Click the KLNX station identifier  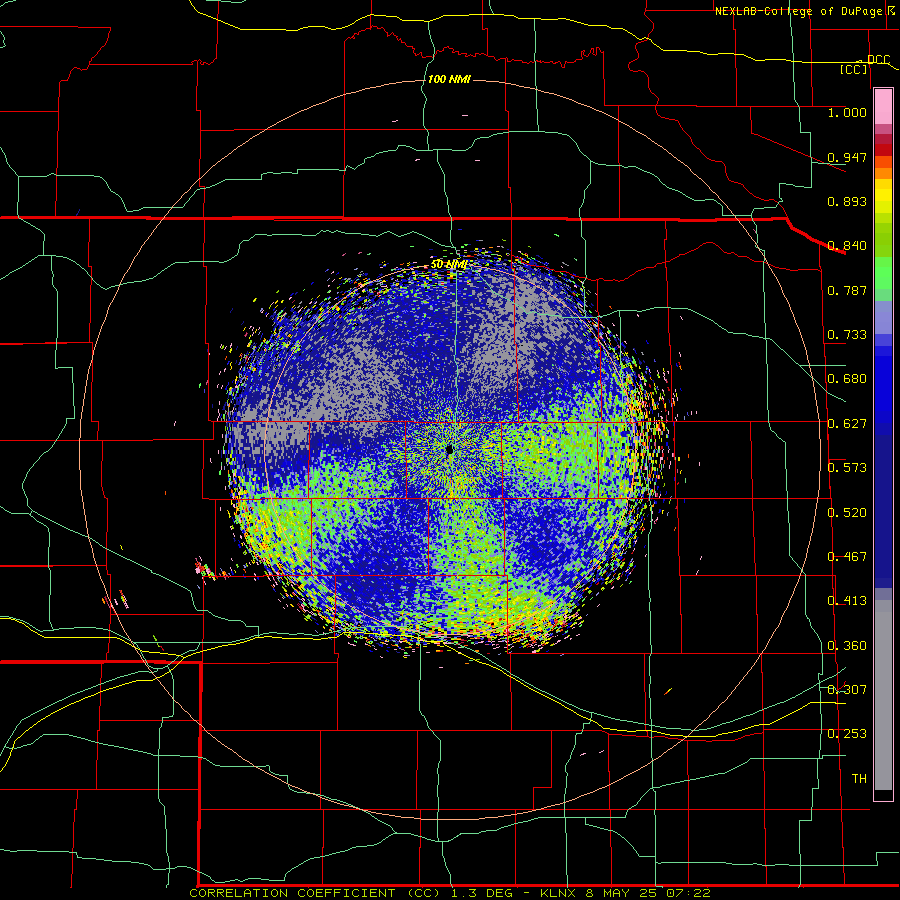557,893
